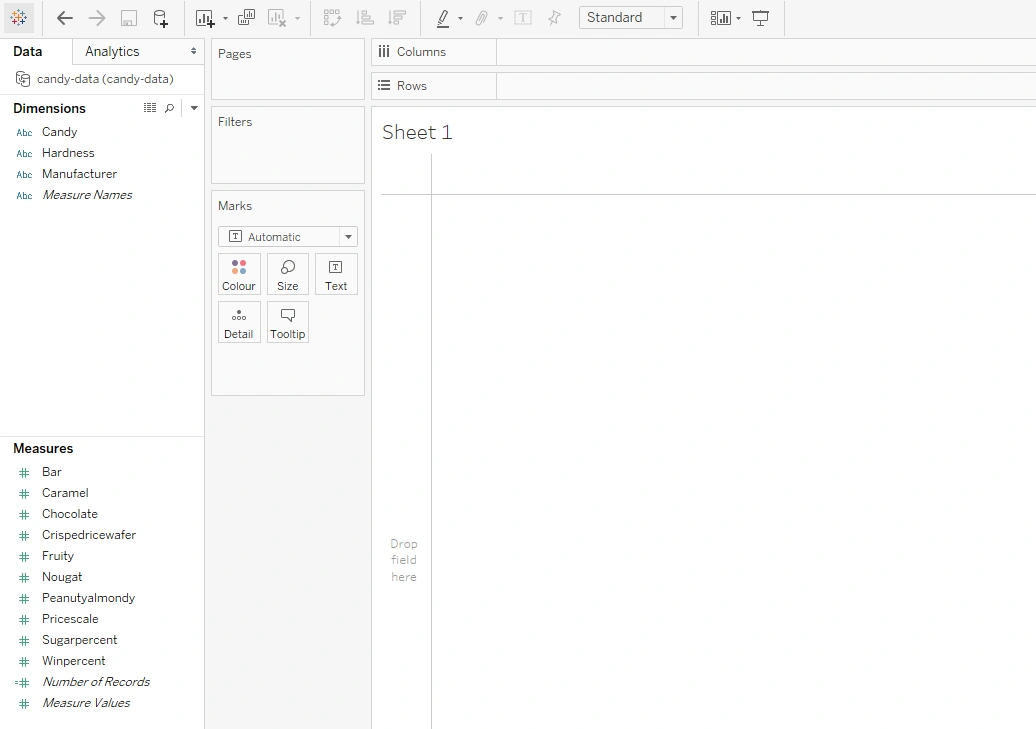Add a new data source
Viewport: 1036px width, 729px height.
[x=160, y=18]
